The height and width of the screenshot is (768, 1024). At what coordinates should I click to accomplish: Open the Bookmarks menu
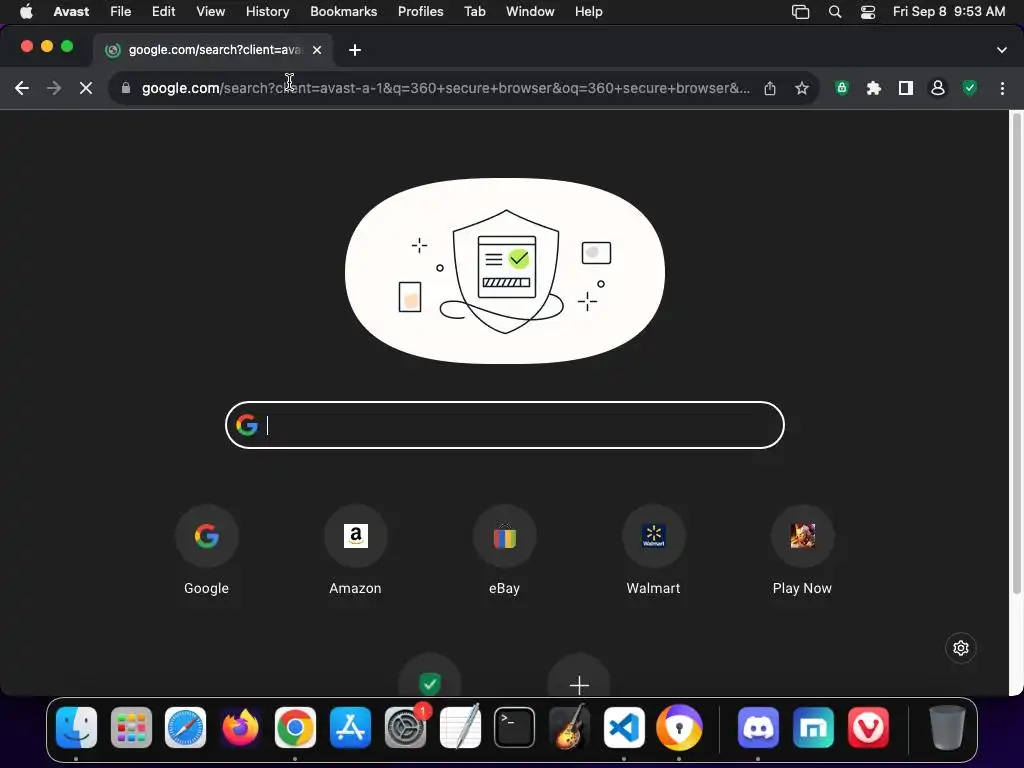(x=344, y=12)
